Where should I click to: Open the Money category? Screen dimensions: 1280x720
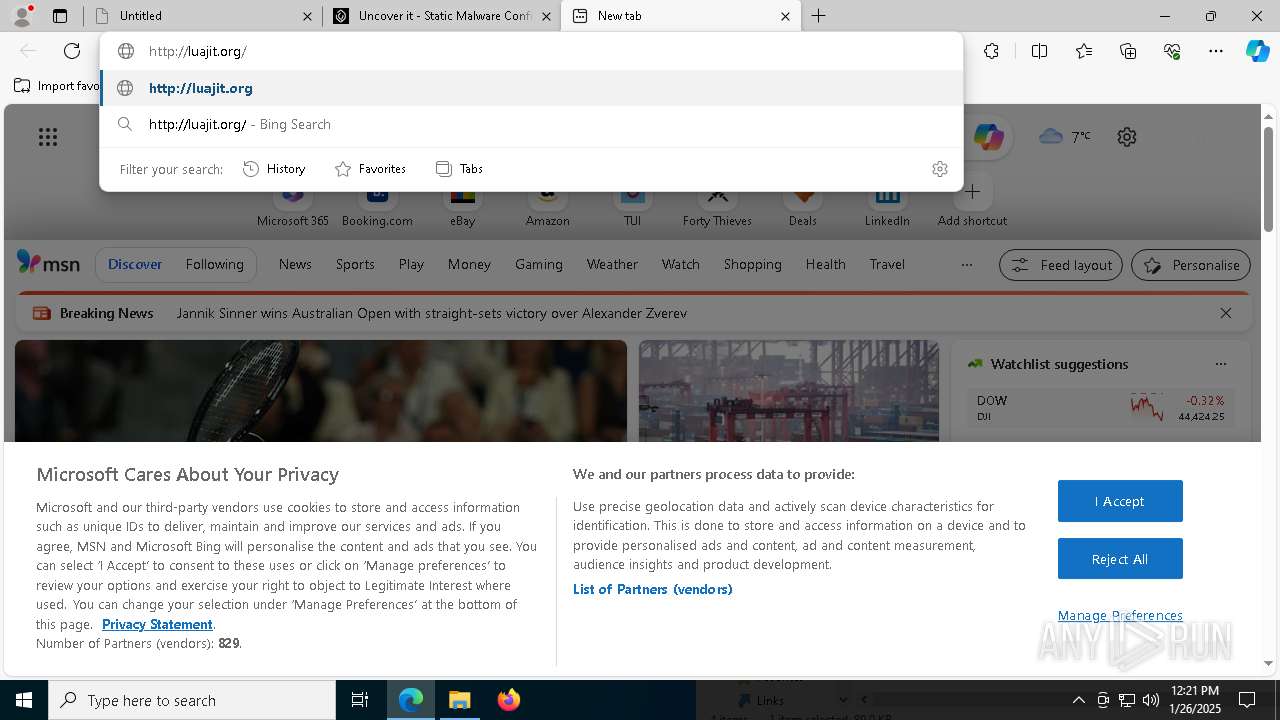point(469,265)
